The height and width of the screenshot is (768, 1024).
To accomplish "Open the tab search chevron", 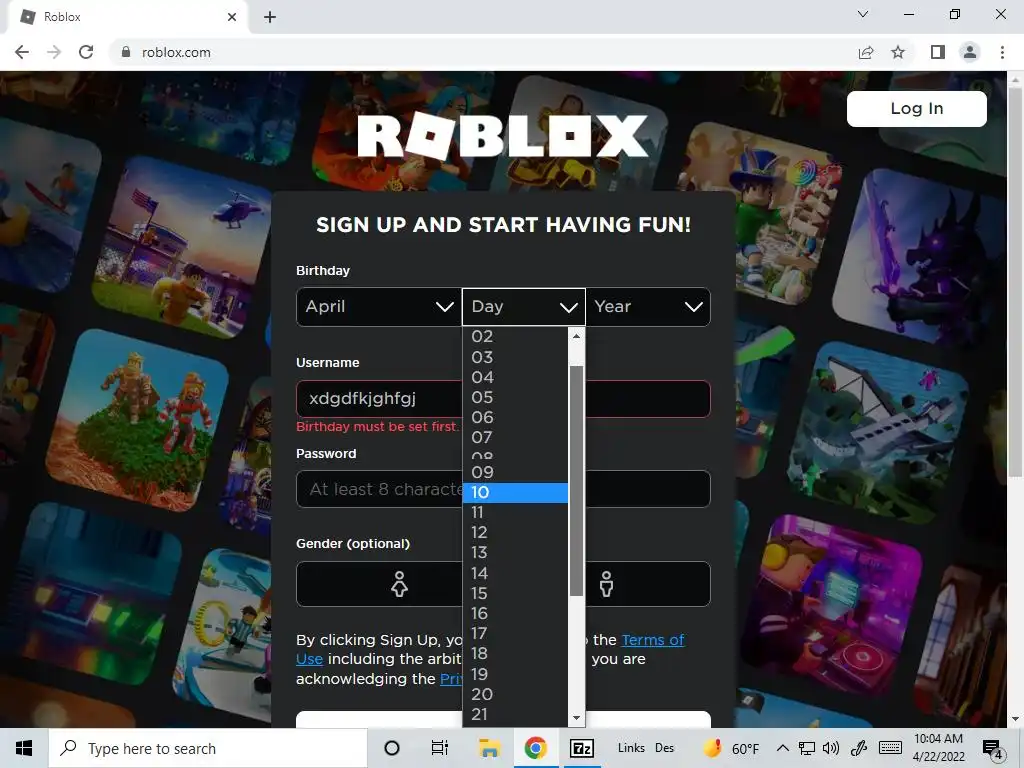I will pos(863,14).
